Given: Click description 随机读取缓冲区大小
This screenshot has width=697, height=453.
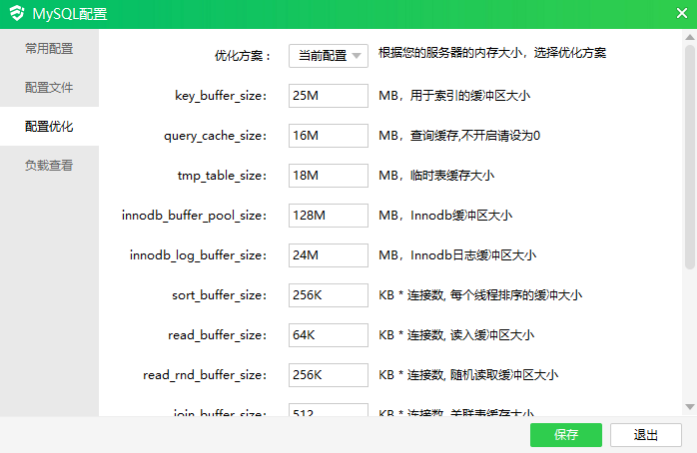Looking at the screenshot, I should pyautogui.click(x=504, y=375).
